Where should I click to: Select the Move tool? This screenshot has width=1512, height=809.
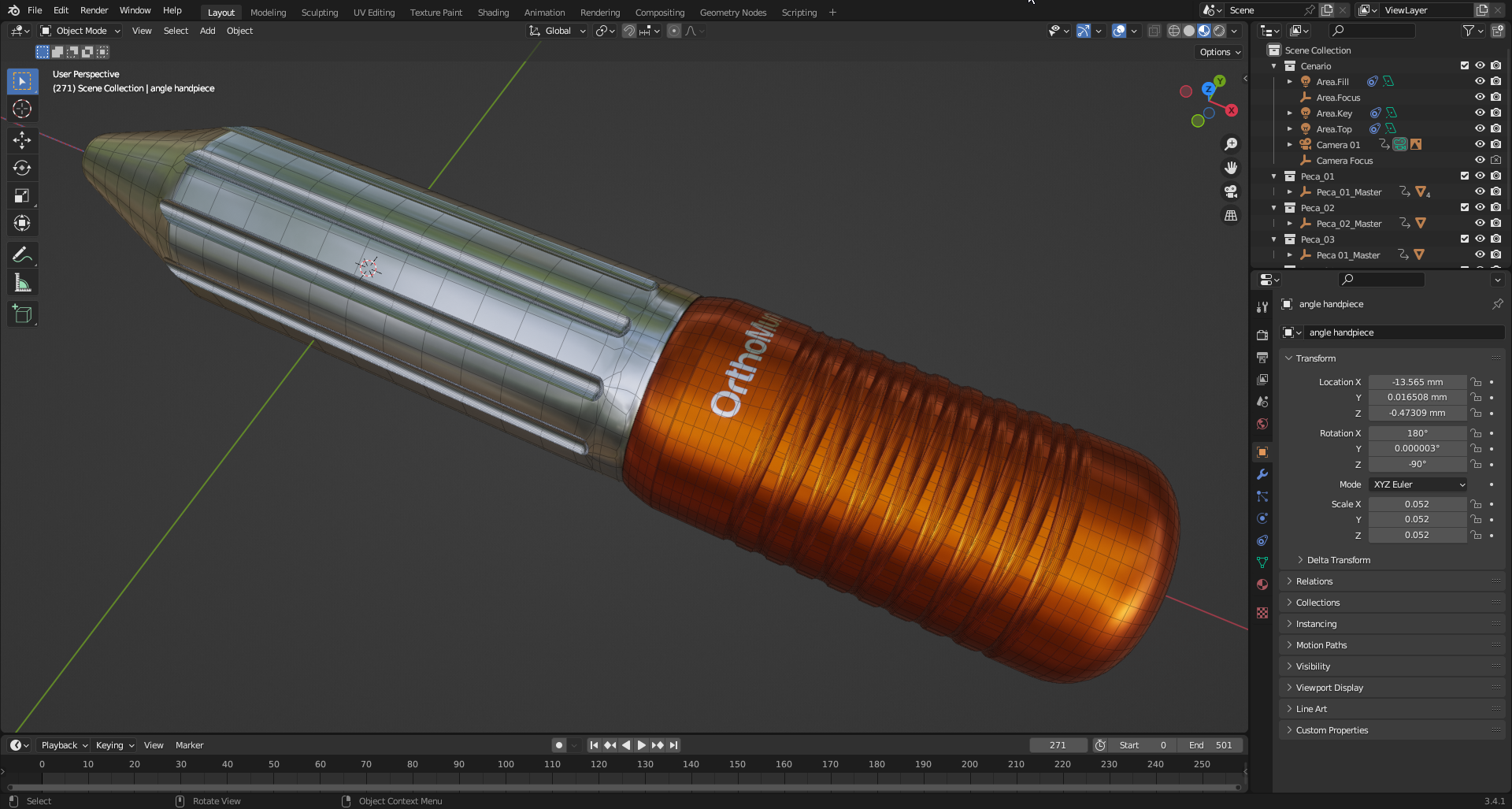pos(22,140)
